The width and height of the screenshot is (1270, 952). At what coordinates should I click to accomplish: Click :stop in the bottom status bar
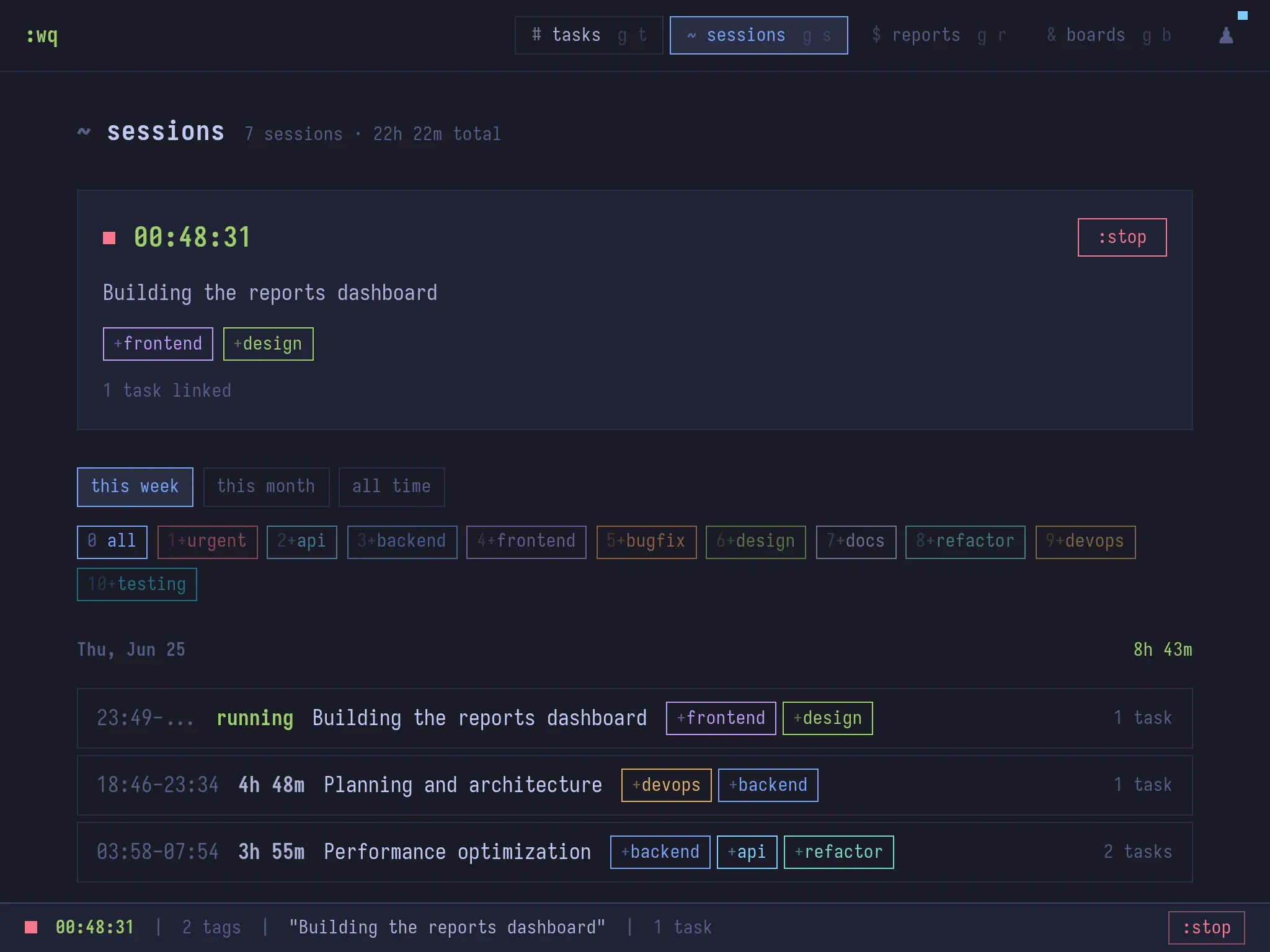coord(1206,928)
